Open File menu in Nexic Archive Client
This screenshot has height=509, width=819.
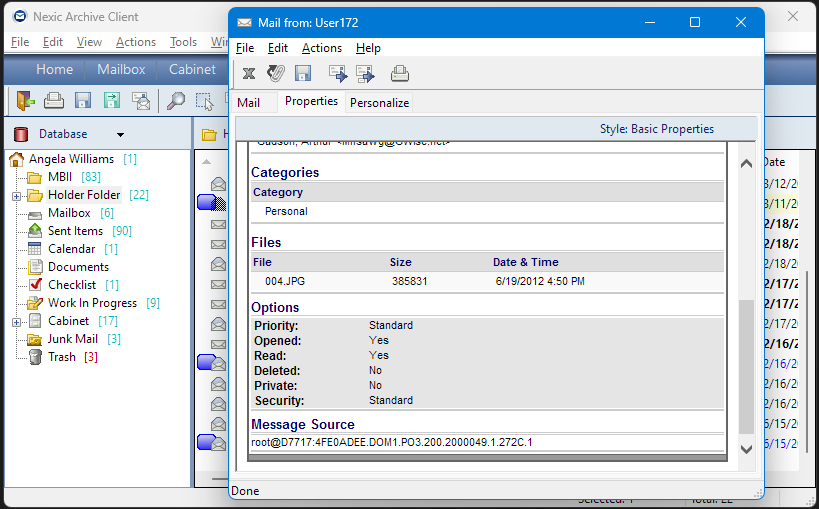coord(20,42)
